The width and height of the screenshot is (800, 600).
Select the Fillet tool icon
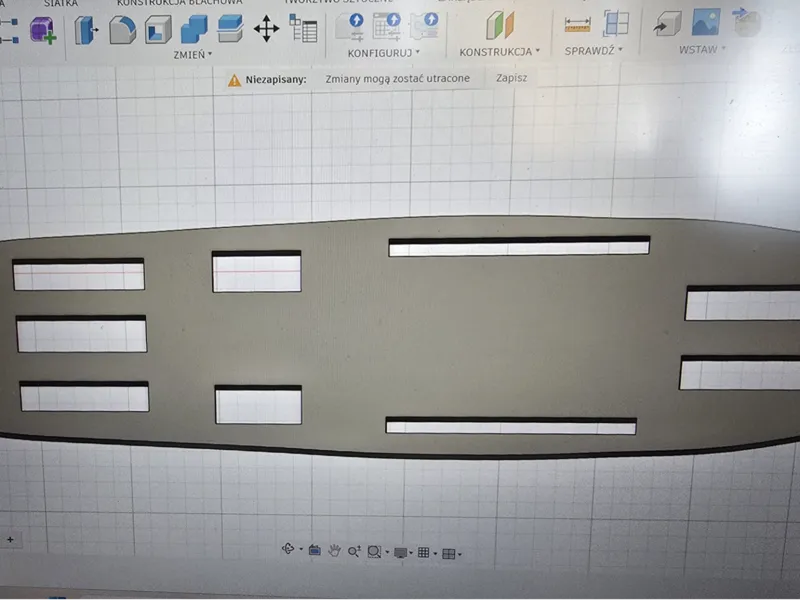pos(122,30)
